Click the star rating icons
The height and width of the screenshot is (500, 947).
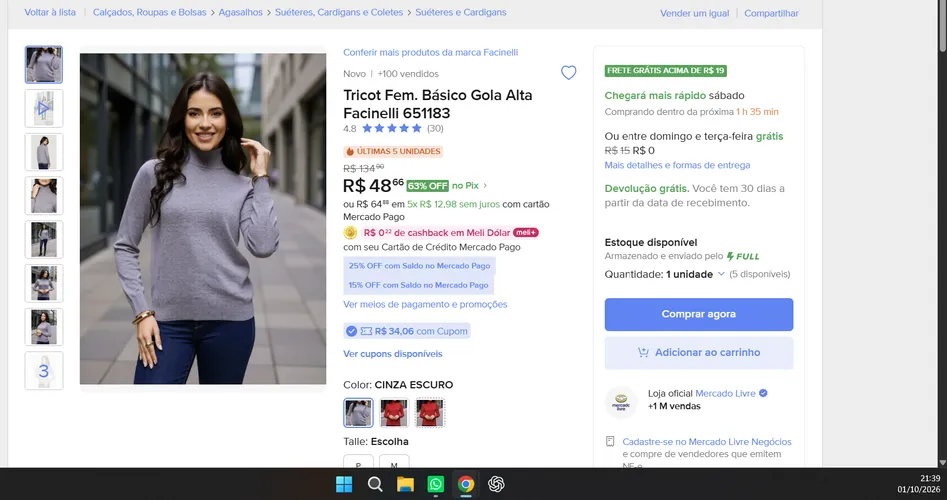click(x=391, y=128)
